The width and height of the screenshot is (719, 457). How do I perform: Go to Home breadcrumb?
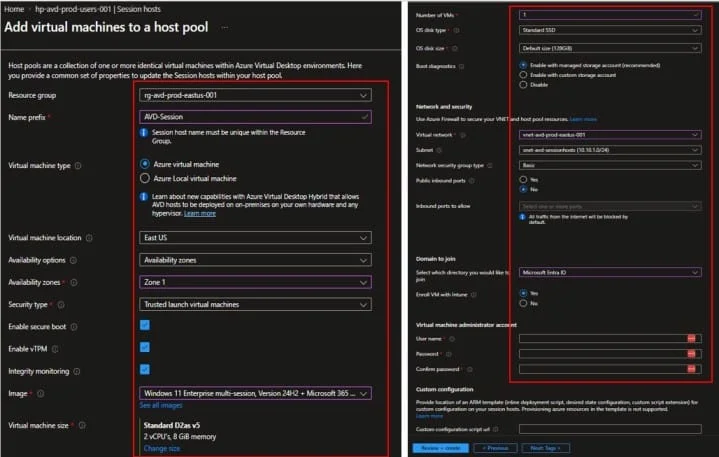point(14,9)
